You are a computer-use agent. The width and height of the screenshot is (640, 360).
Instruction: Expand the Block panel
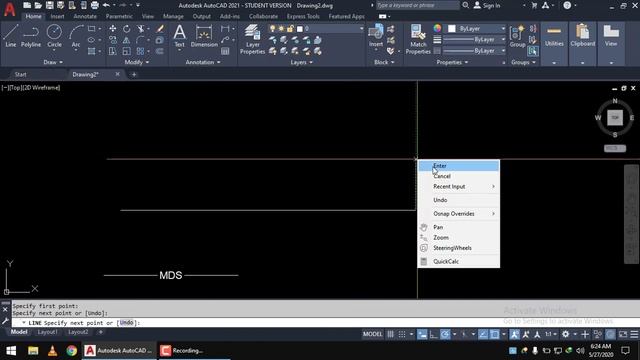[x=384, y=62]
